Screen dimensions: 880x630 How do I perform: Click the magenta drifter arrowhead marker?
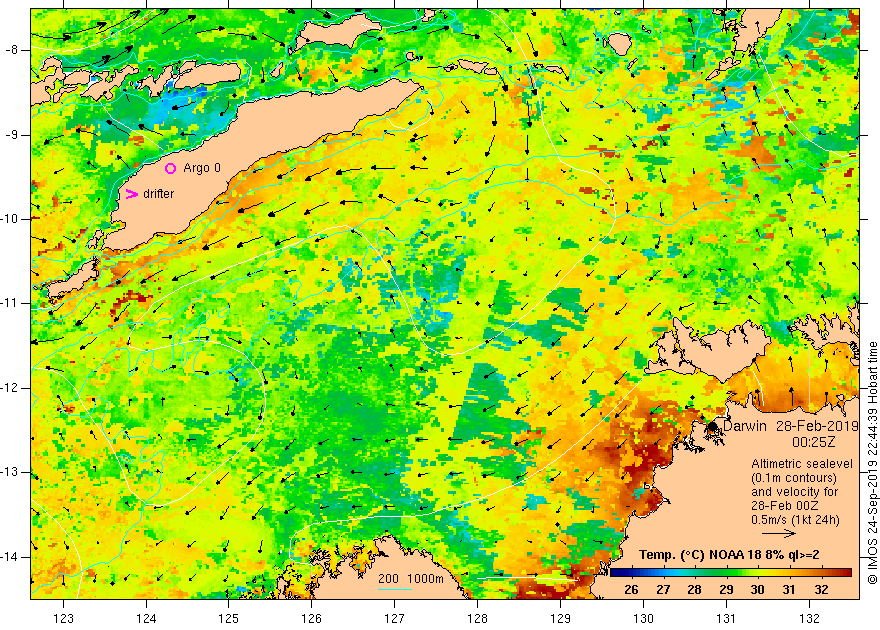pyautogui.click(x=131, y=194)
